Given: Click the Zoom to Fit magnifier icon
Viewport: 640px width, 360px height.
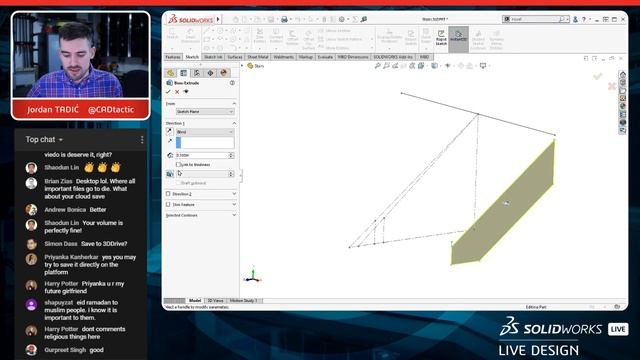Looking at the screenshot, I should point(378,66).
